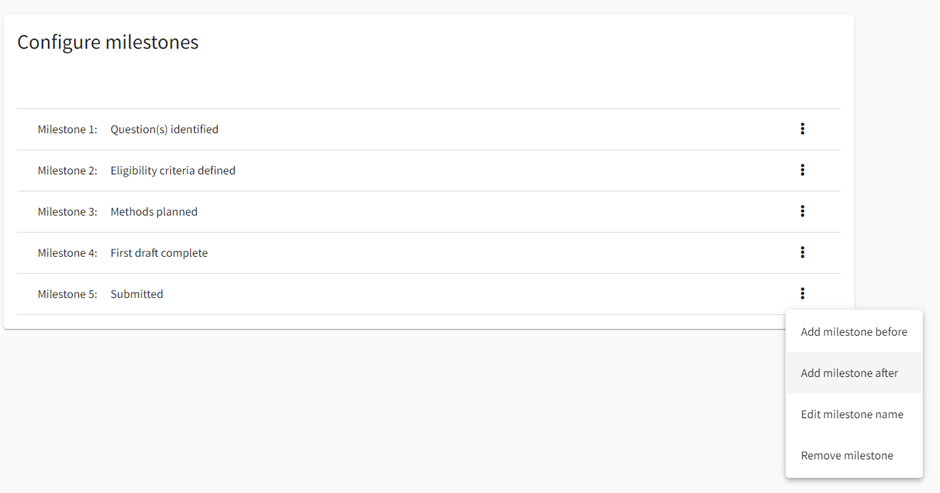Open the kebab menu for Milestone 2

802,170
